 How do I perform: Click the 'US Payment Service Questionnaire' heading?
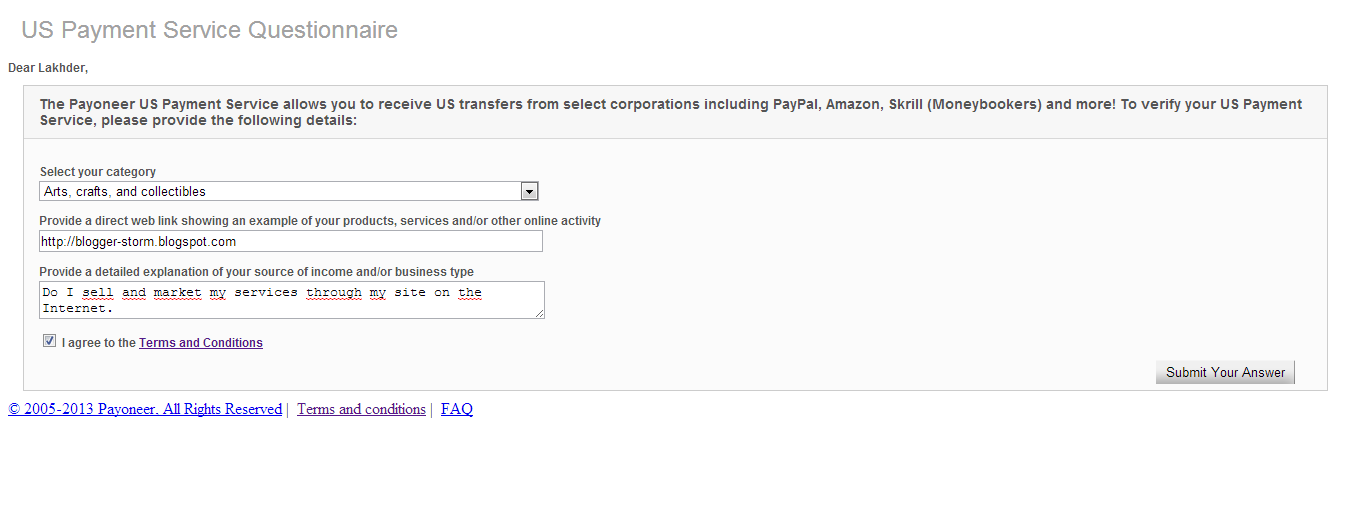(x=210, y=30)
